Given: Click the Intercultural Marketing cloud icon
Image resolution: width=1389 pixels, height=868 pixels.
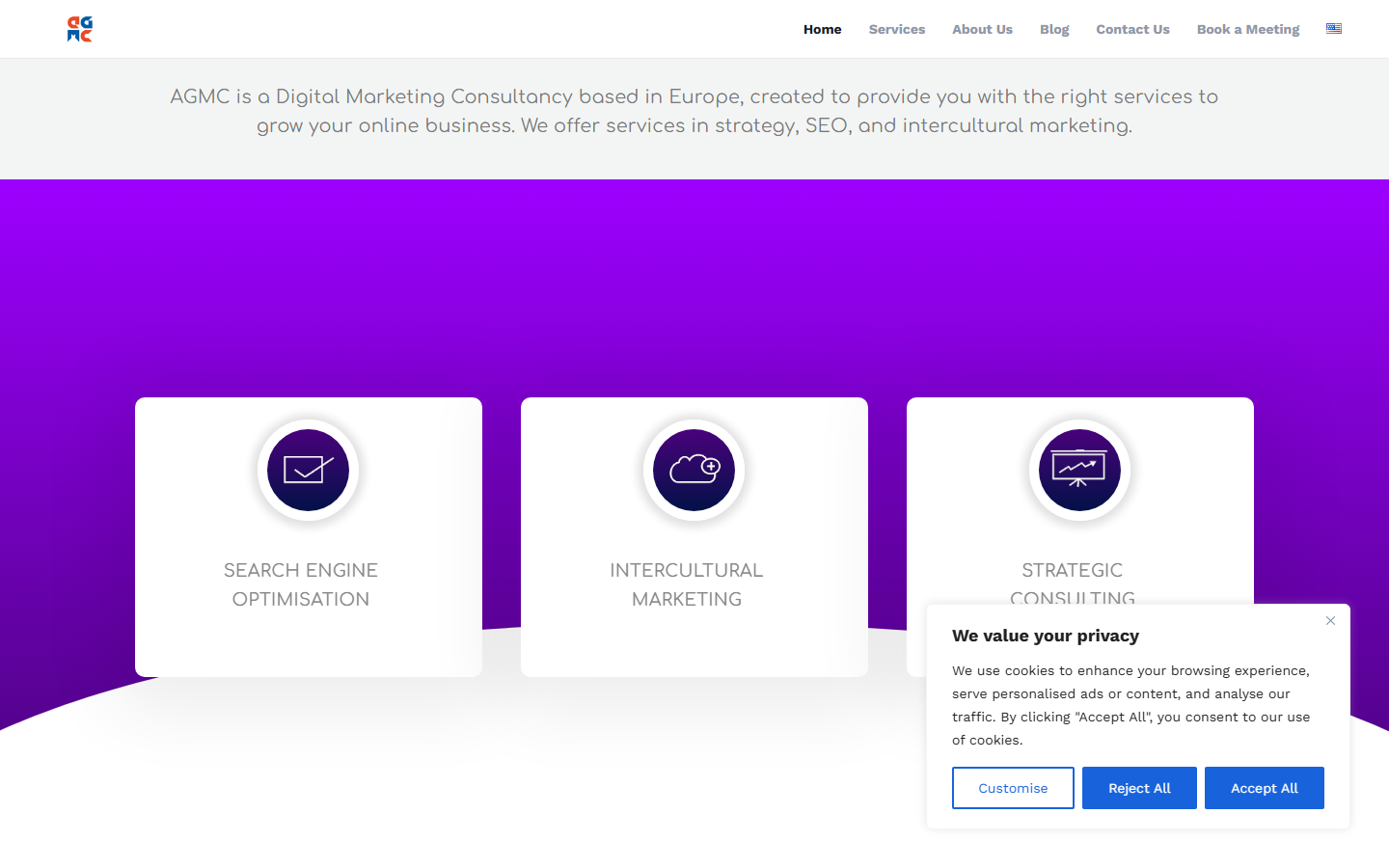Looking at the screenshot, I should [x=694, y=470].
